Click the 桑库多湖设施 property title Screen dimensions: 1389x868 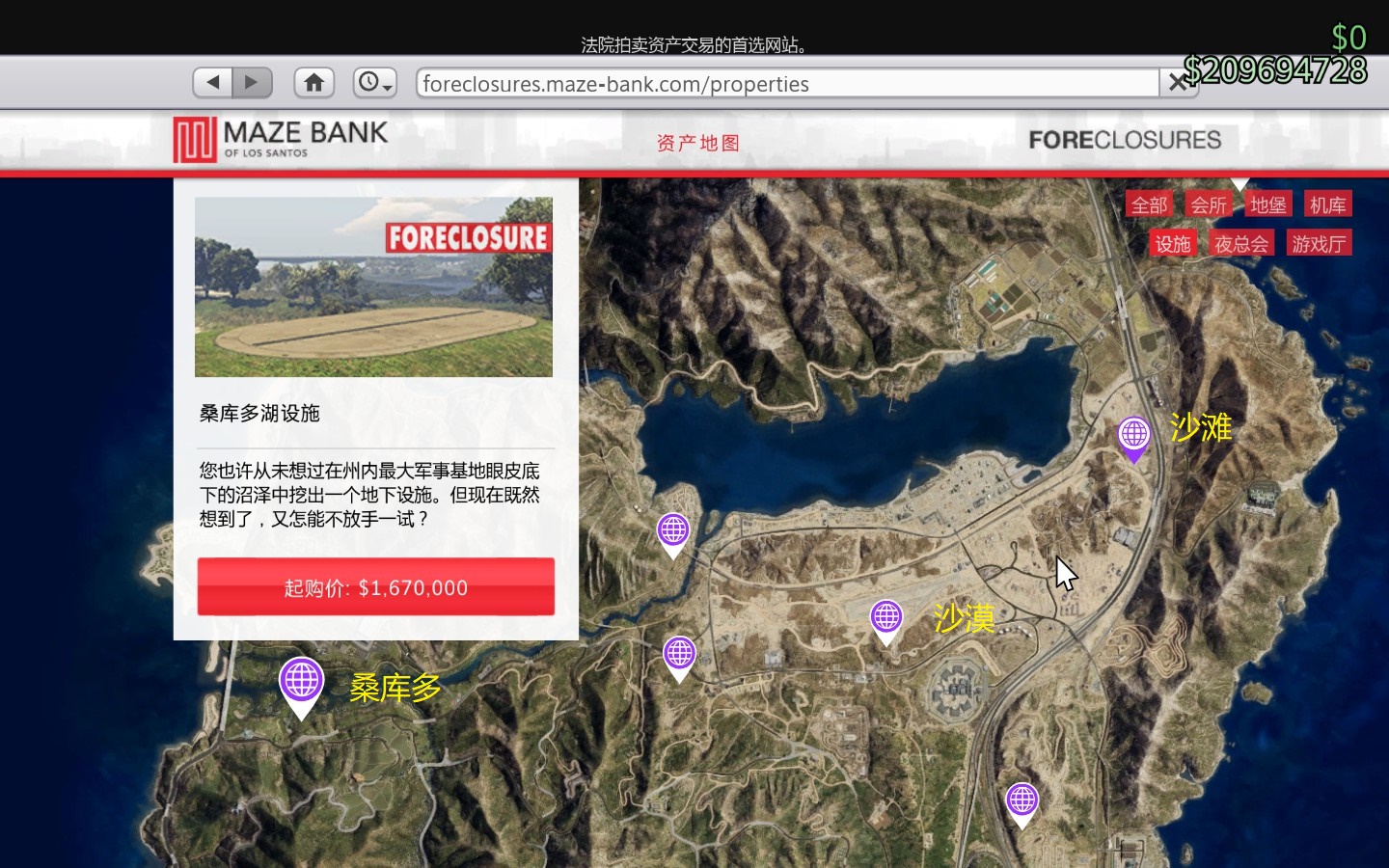tap(259, 414)
